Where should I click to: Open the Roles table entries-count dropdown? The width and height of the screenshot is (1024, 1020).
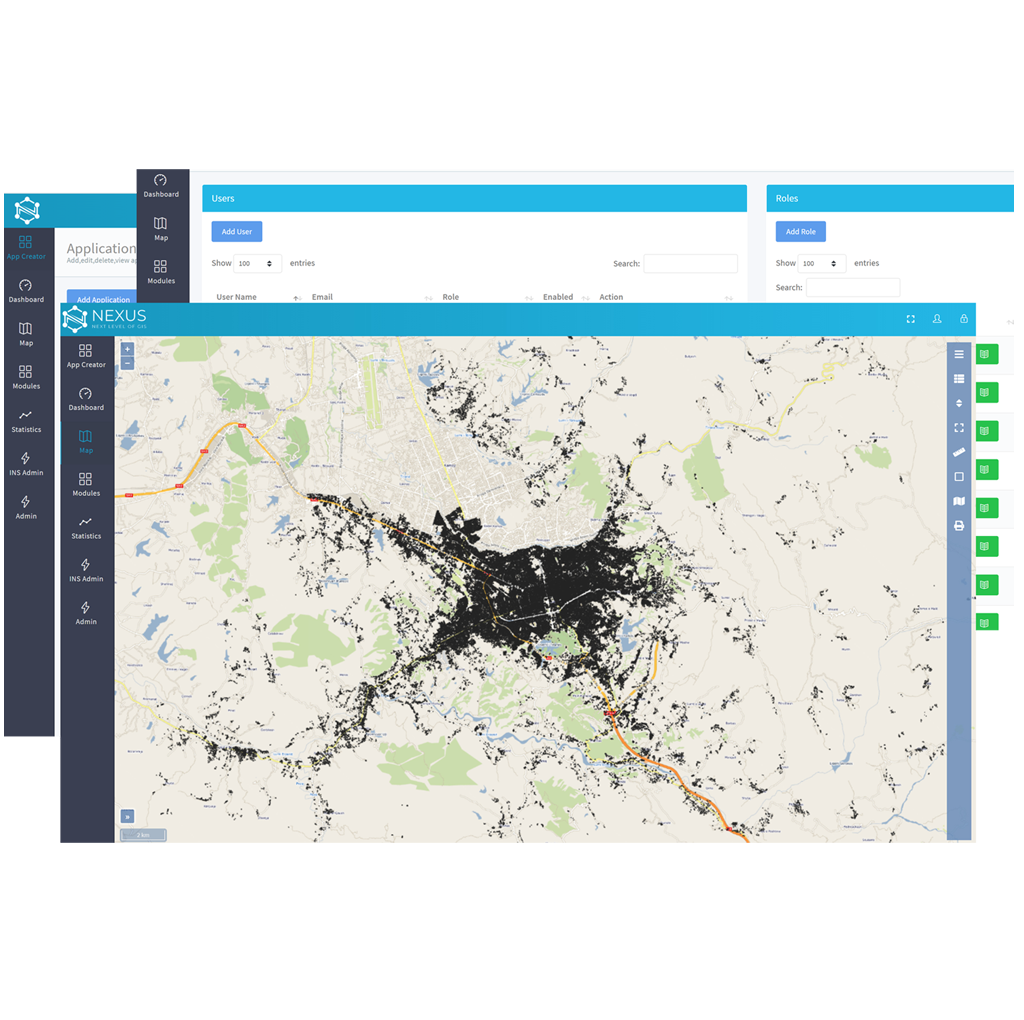pyautogui.click(x=822, y=264)
